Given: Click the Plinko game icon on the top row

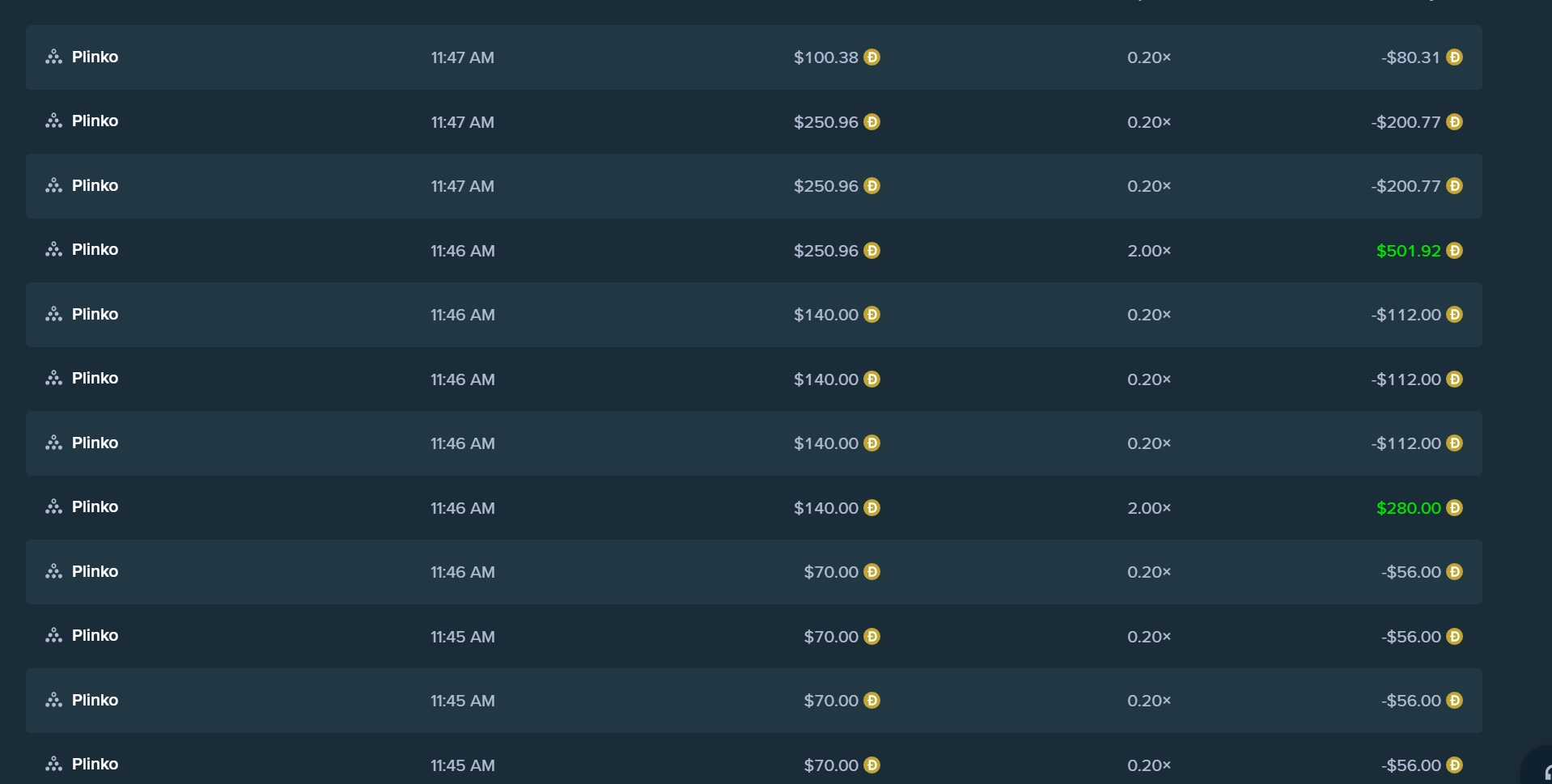Looking at the screenshot, I should pos(53,57).
